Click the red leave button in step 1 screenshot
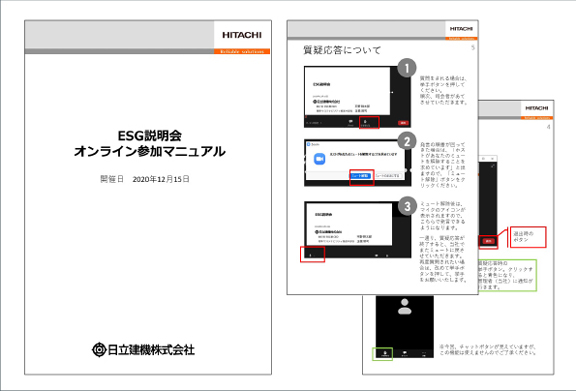The image size is (576, 391). (x=403, y=123)
